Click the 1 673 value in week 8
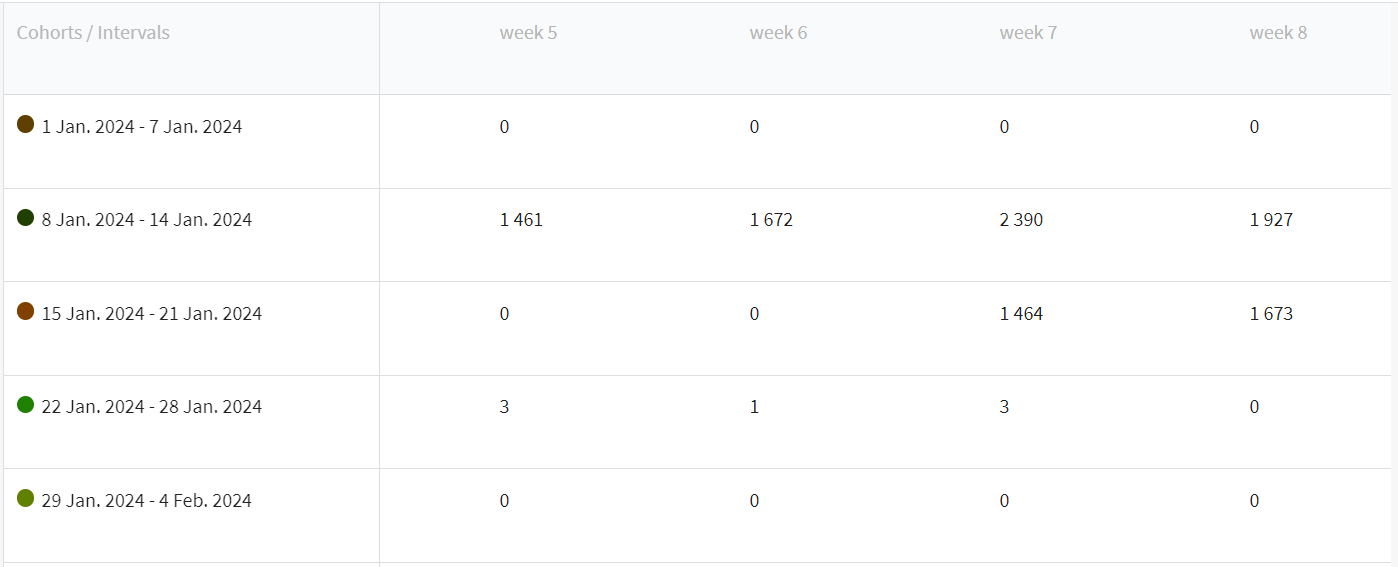This screenshot has height=567, width=1398. [x=1271, y=314]
